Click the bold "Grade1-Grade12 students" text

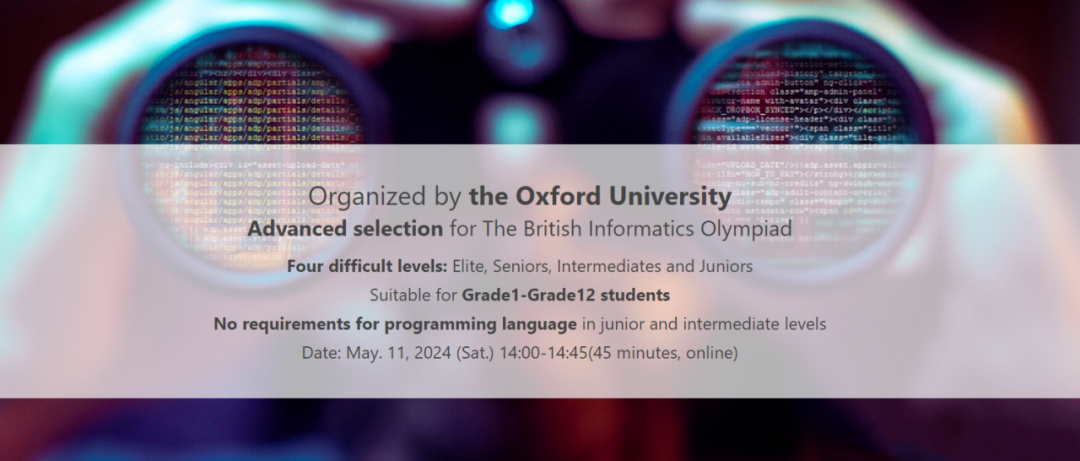(565, 295)
